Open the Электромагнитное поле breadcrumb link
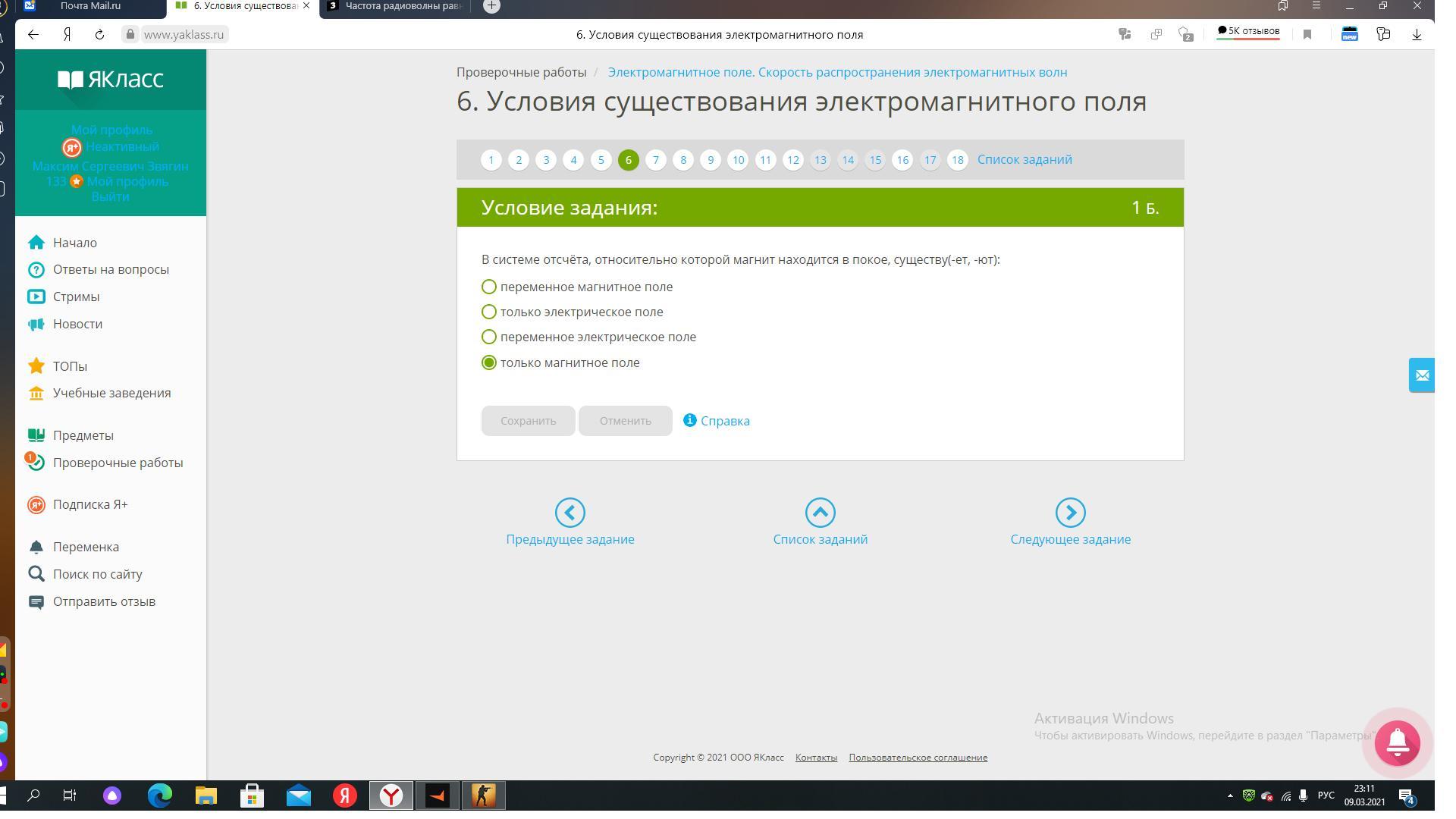 coord(837,72)
